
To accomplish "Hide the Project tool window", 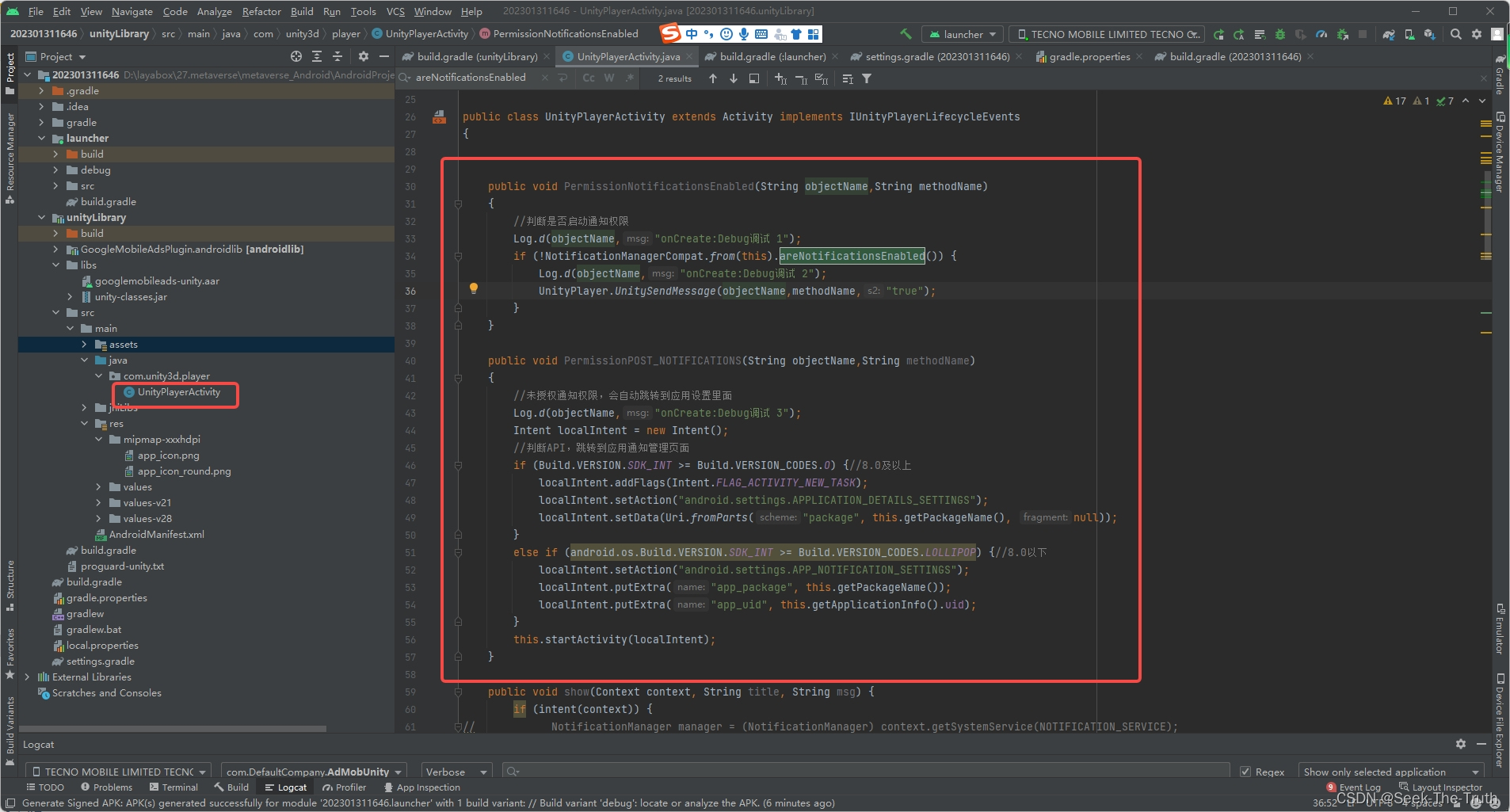I will pos(384,56).
